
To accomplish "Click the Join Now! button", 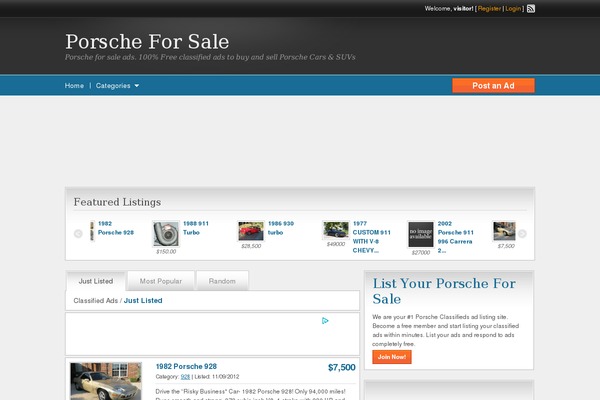I will coord(392,357).
